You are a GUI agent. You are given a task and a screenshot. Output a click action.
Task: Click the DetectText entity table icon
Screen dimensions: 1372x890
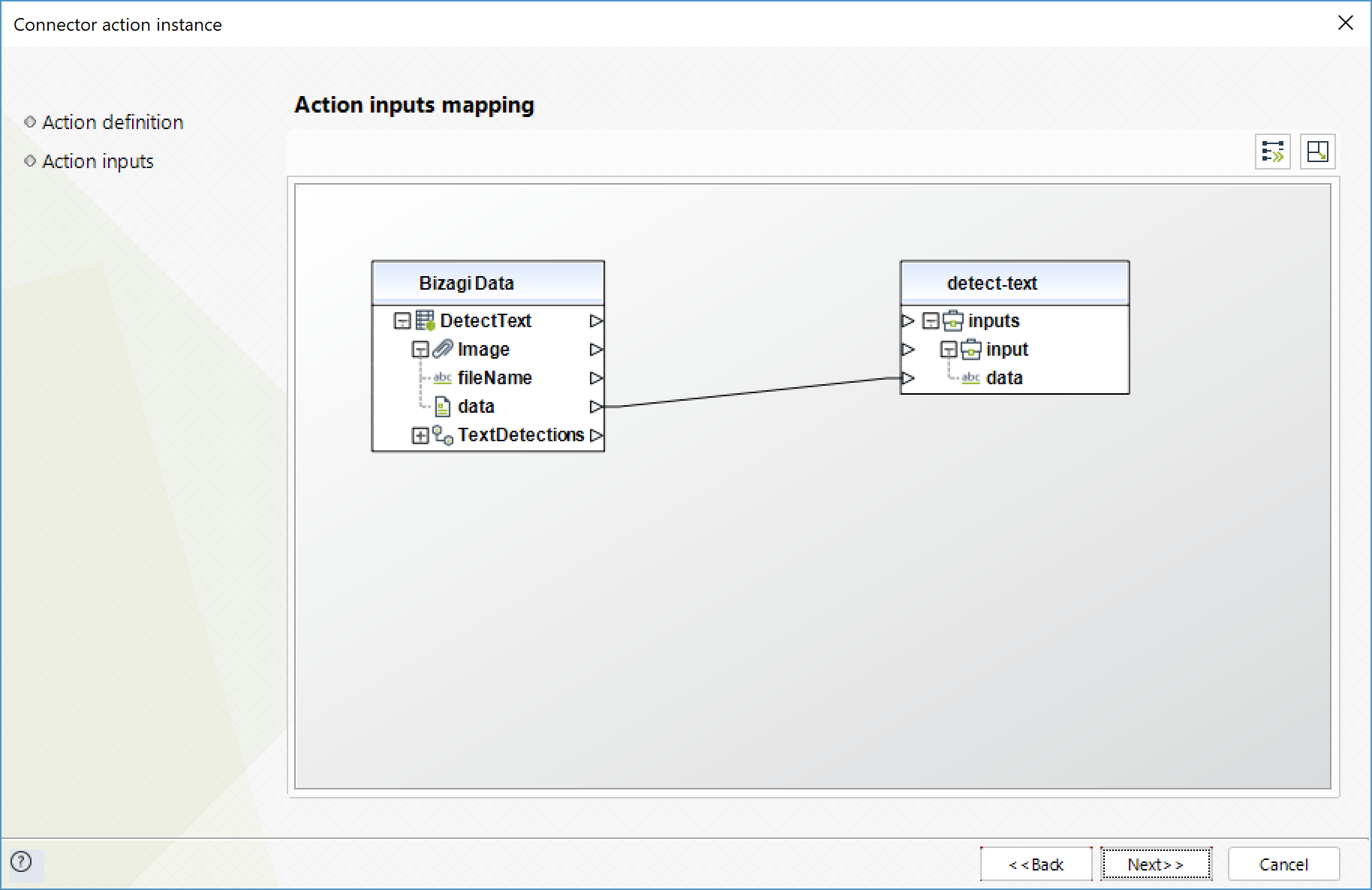tap(426, 321)
